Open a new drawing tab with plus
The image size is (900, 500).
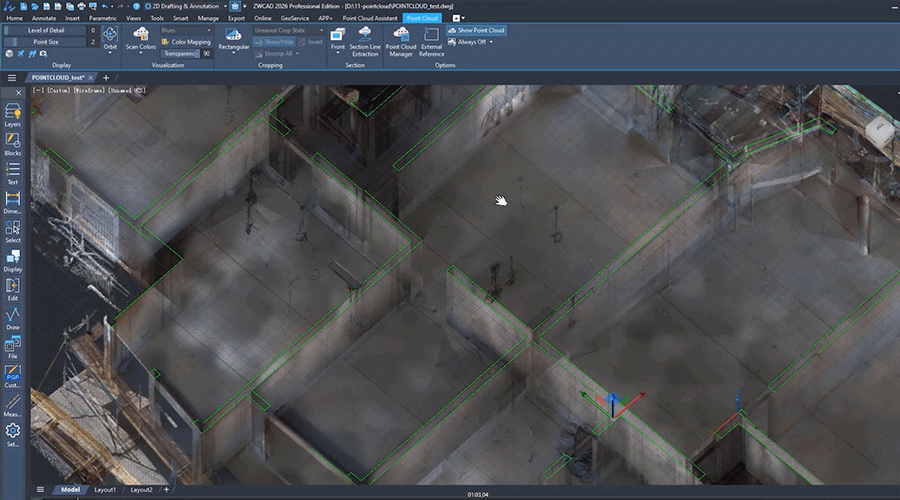[106, 77]
